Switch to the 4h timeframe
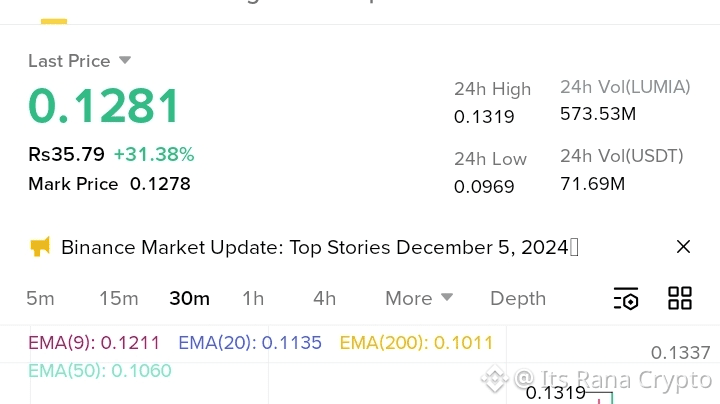 pyautogui.click(x=324, y=298)
